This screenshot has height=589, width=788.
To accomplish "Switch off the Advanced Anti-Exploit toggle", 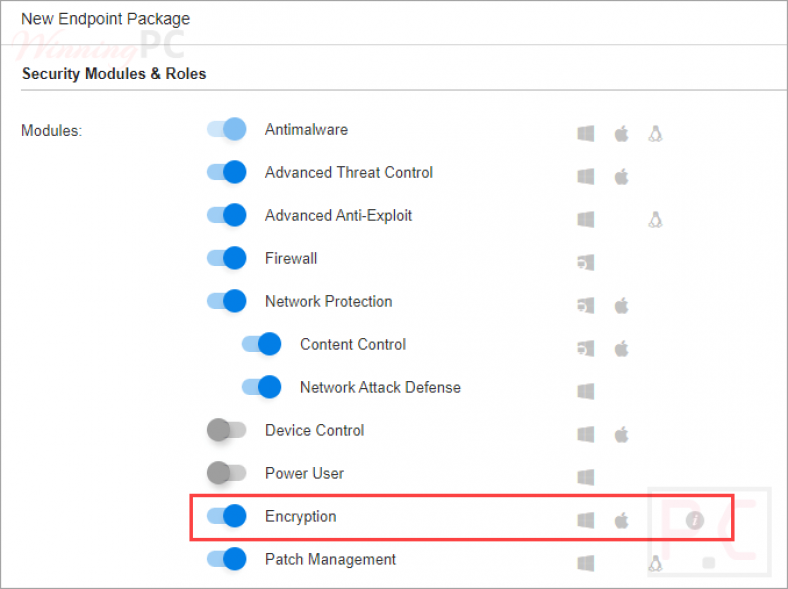I will 227,216.
